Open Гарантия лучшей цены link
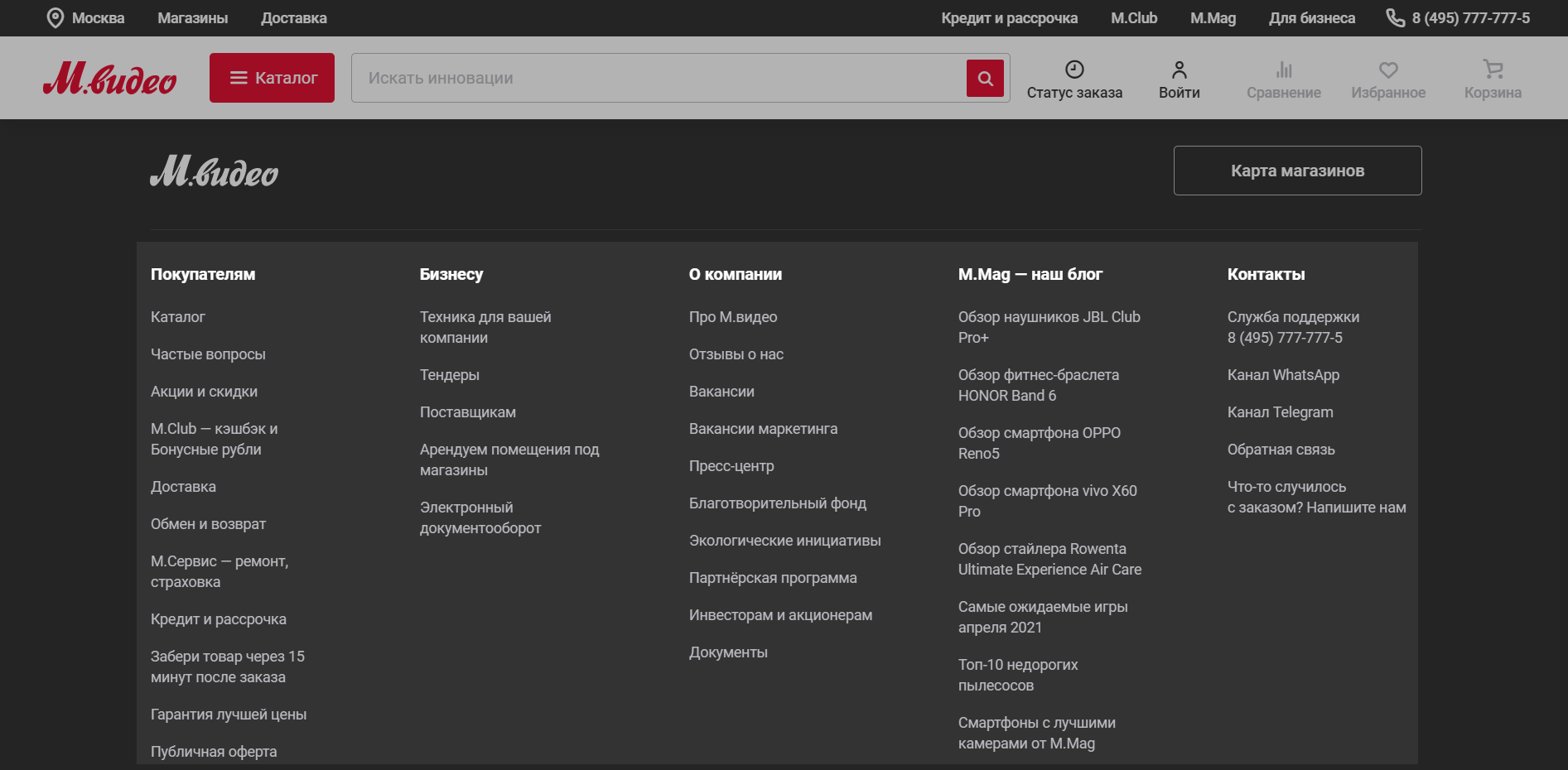 (229, 715)
